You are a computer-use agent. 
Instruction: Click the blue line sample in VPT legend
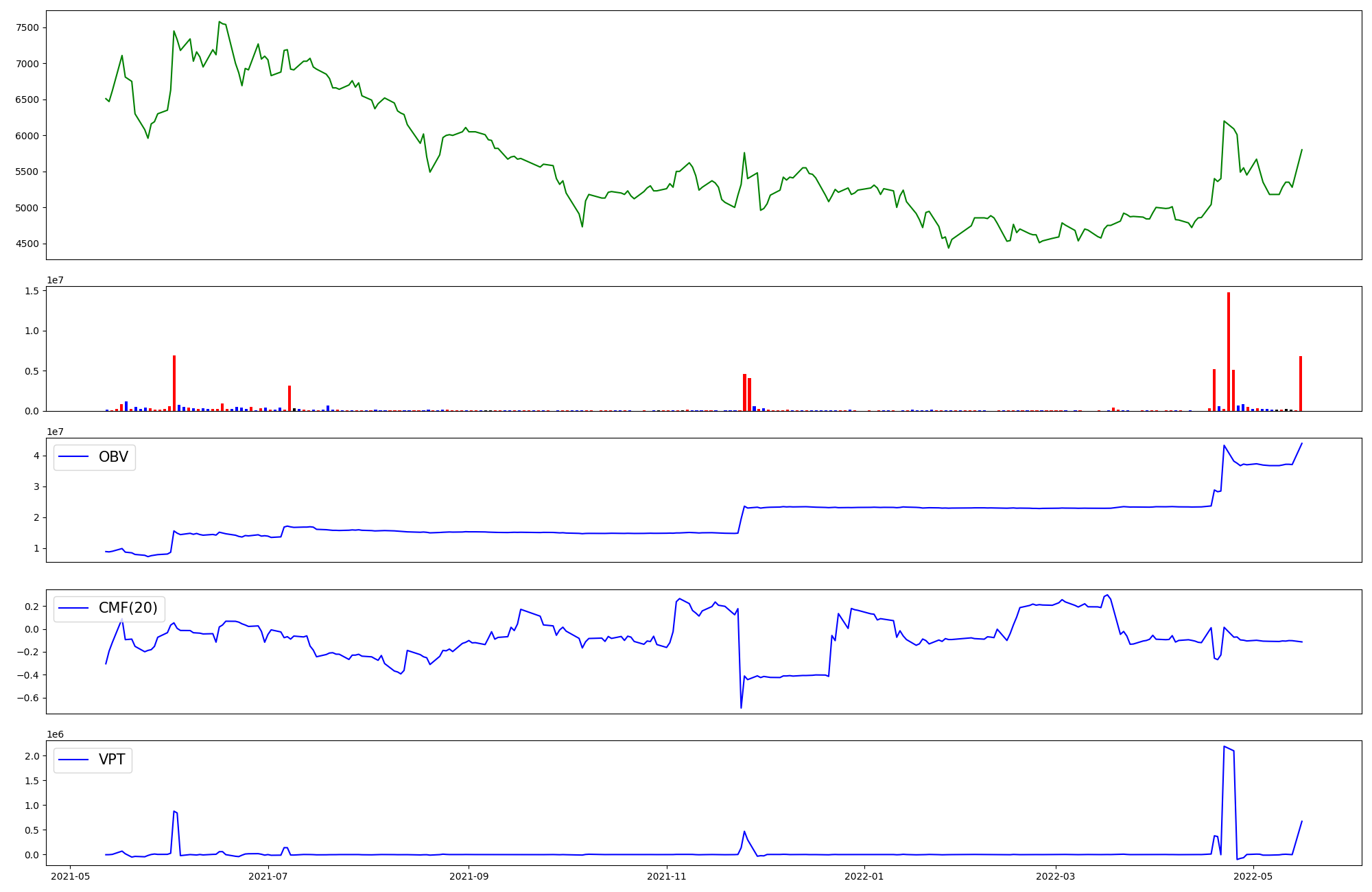(x=75, y=760)
